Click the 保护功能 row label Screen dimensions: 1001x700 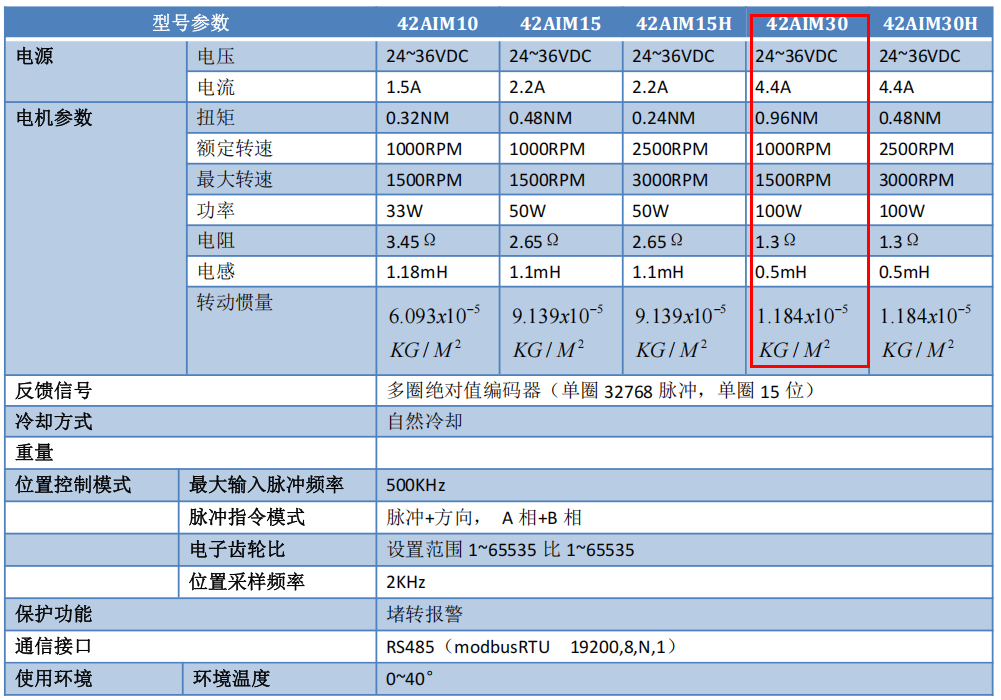pyautogui.click(x=54, y=614)
